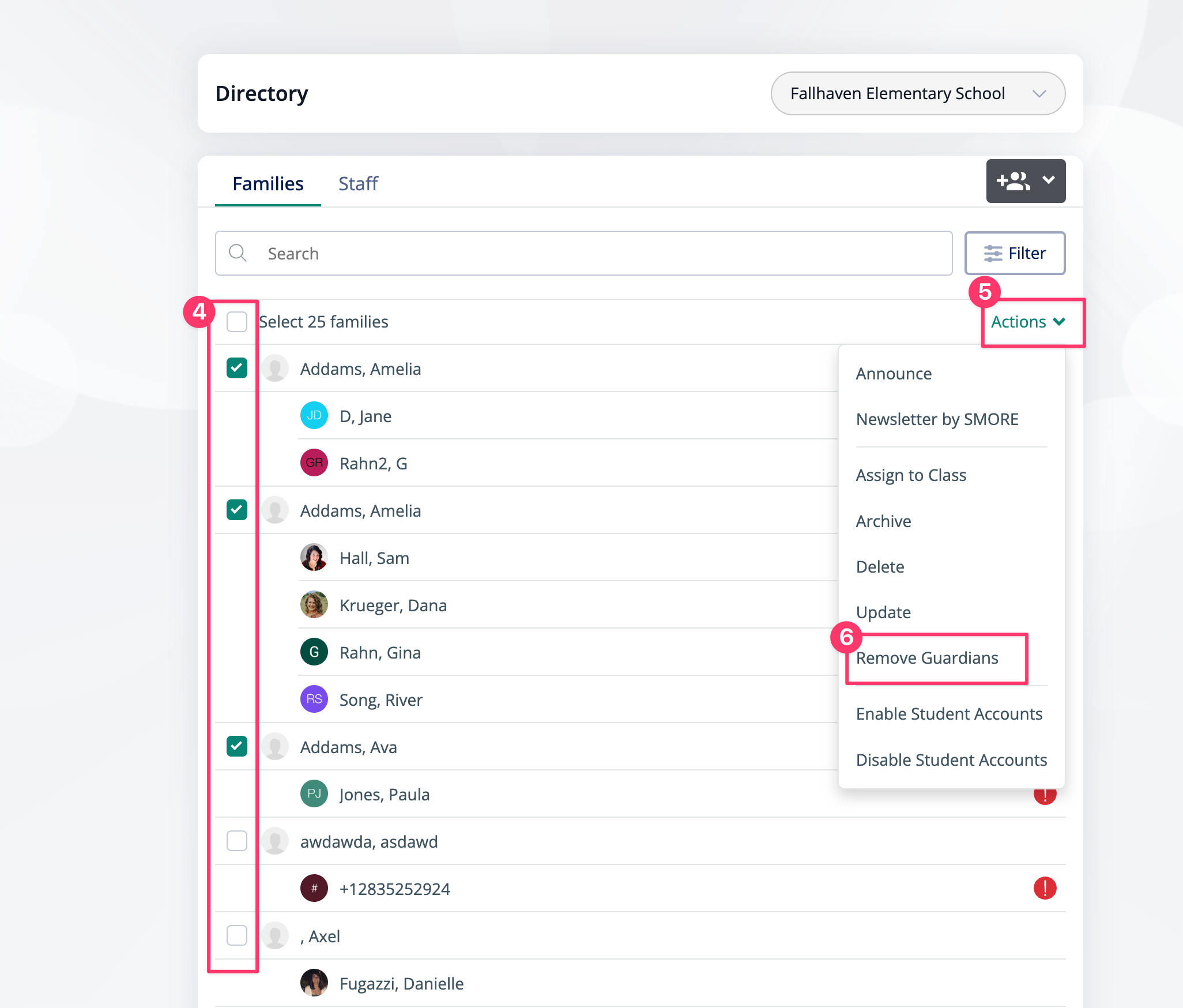The height and width of the screenshot is (1008, 1183).
Task: Choose Archive in the Actions menu
Action: coord(884,521)
